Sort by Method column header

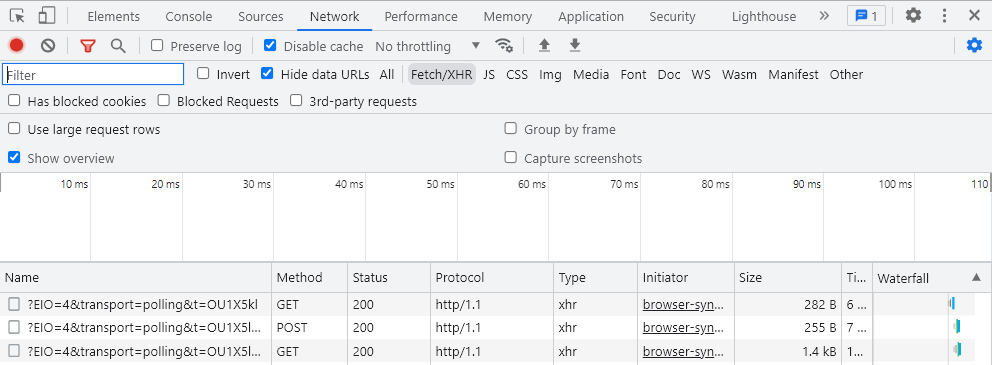[x=310, y=278]
